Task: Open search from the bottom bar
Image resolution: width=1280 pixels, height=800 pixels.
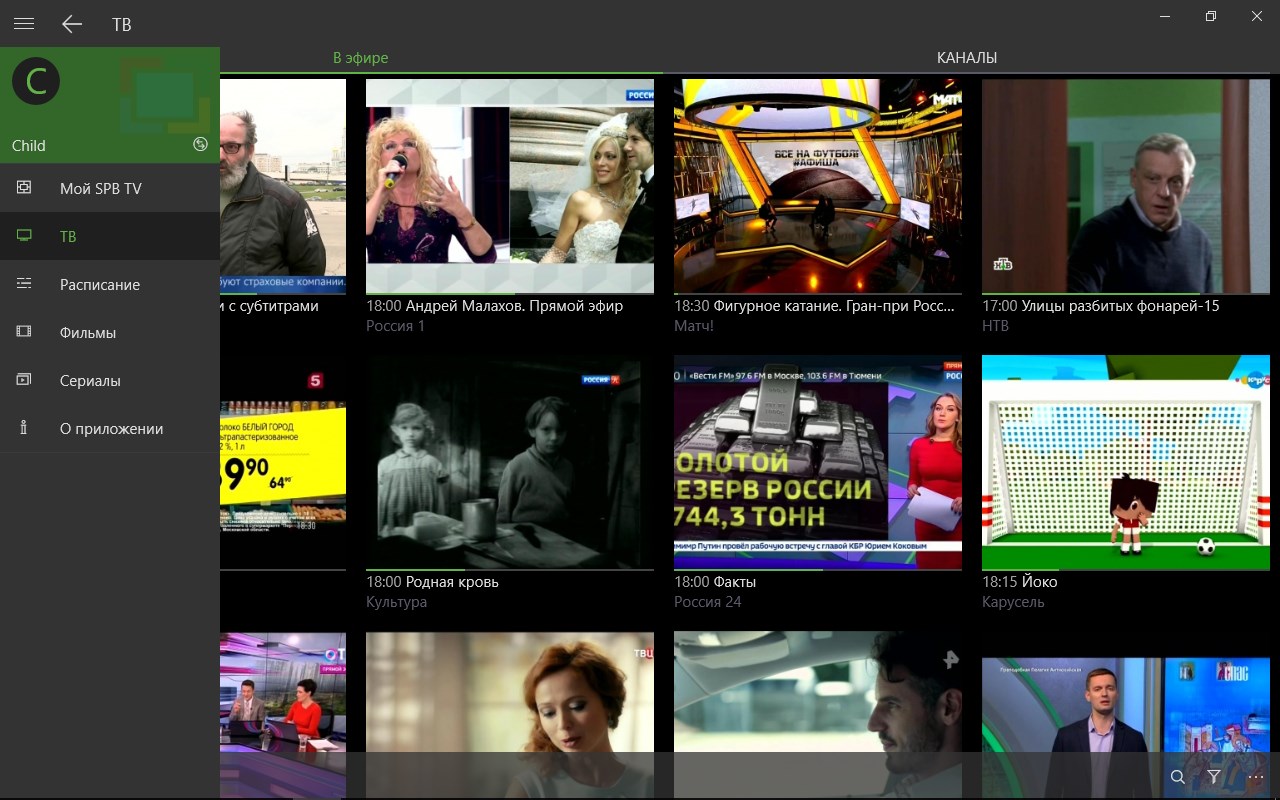Action: tap(1177, 777)
